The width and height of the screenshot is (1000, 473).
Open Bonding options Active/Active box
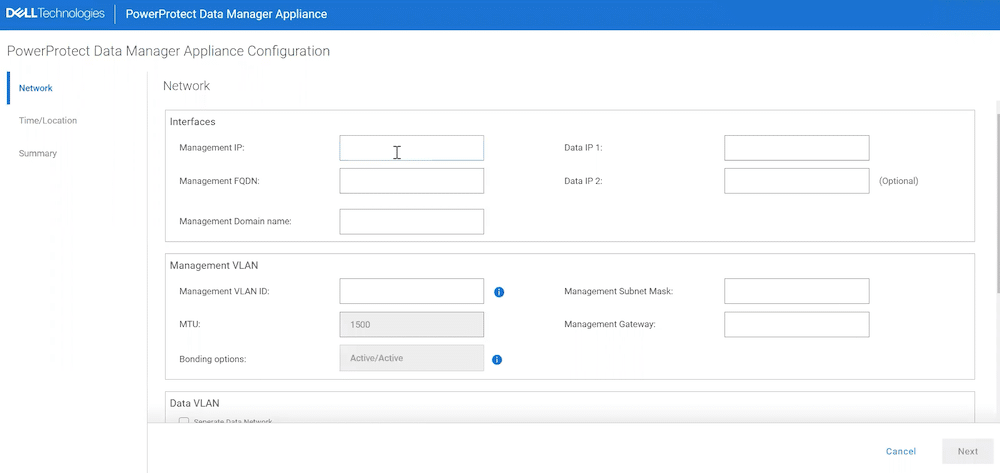[411, 358]
